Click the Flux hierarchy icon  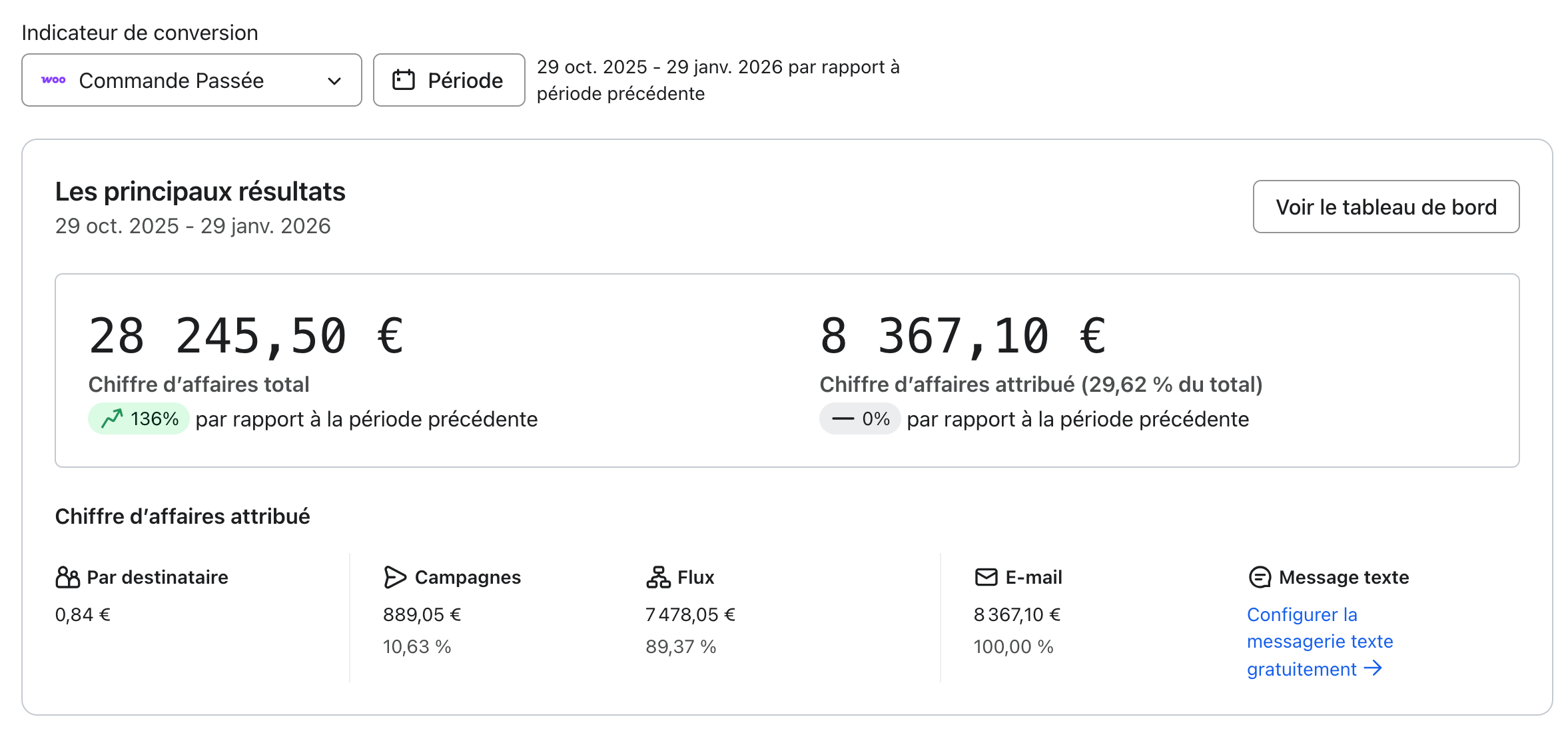(658, 577)
